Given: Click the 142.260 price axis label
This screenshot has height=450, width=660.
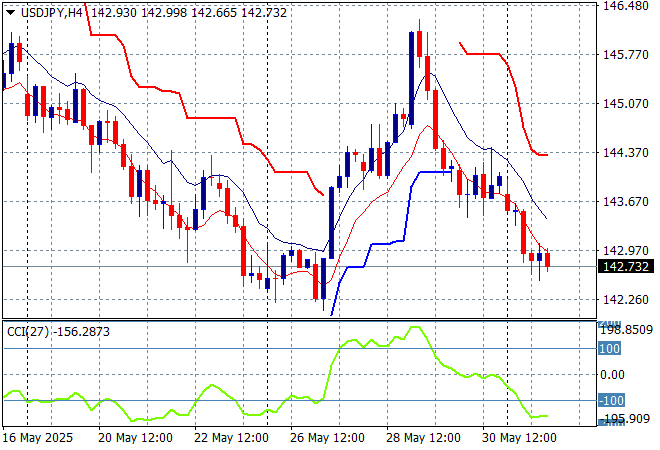Looking at the screenshot, I should pos(627,300).
